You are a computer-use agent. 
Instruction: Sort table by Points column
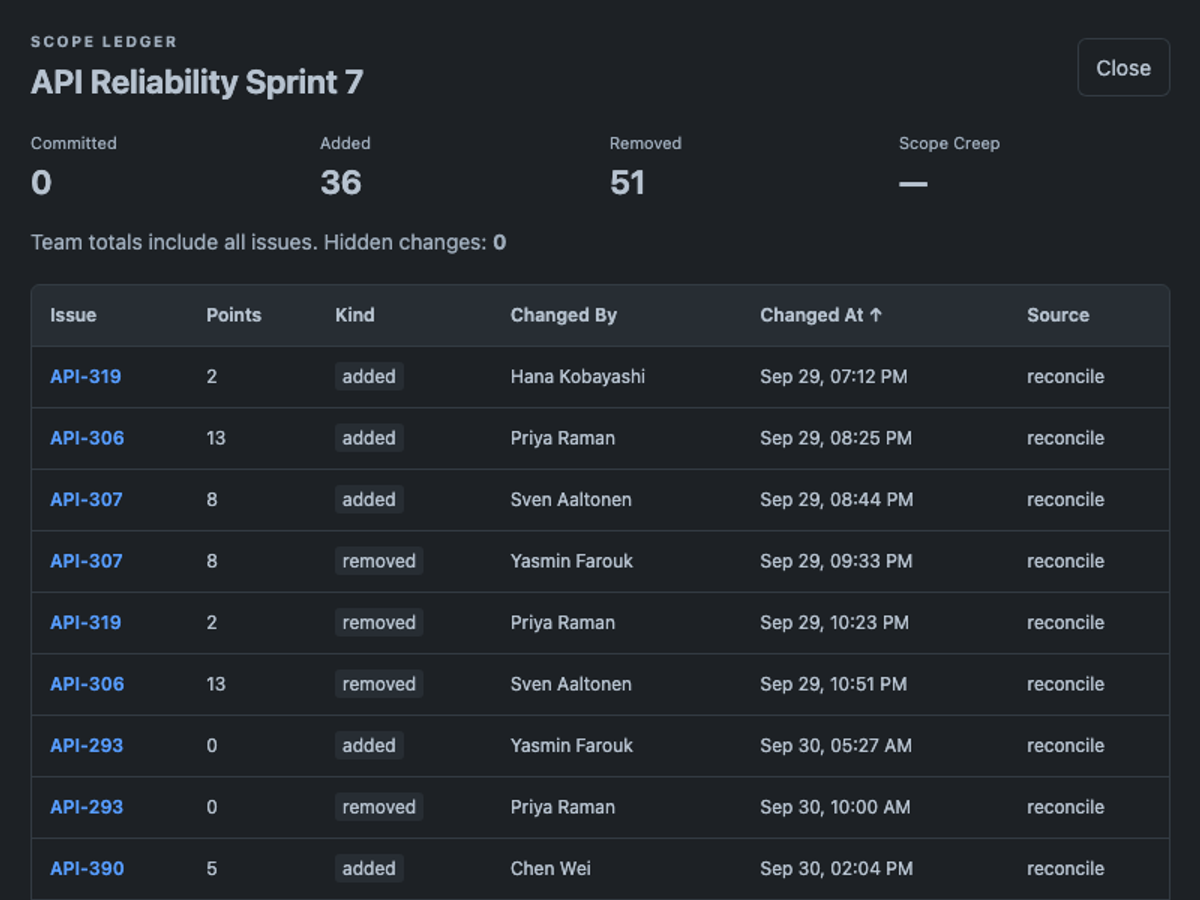coord(234,315)
